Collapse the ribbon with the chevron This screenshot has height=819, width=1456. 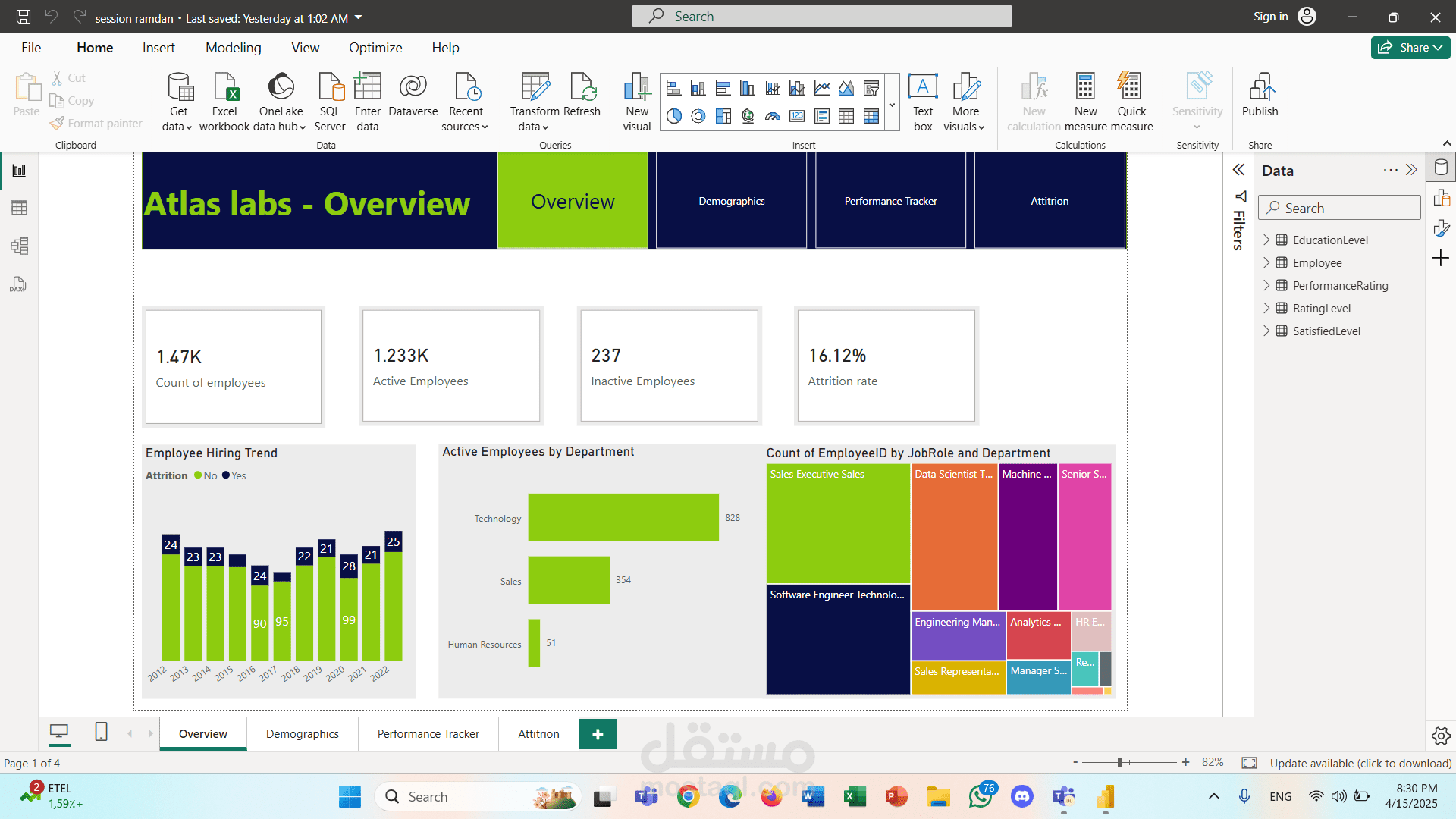[x=1447, y=143]
